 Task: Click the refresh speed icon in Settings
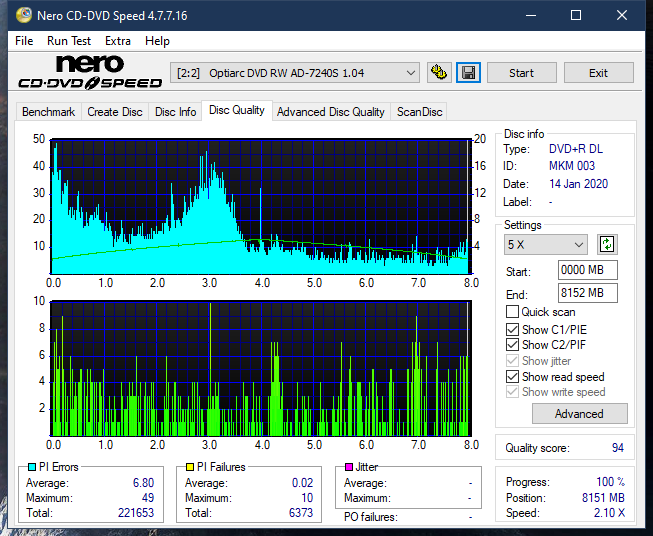click(606, 244)
